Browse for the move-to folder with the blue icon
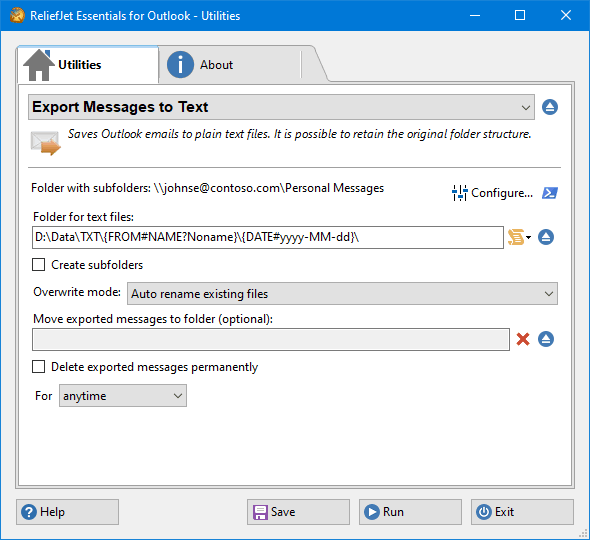 pyautogui.click(x=546, y=339)
